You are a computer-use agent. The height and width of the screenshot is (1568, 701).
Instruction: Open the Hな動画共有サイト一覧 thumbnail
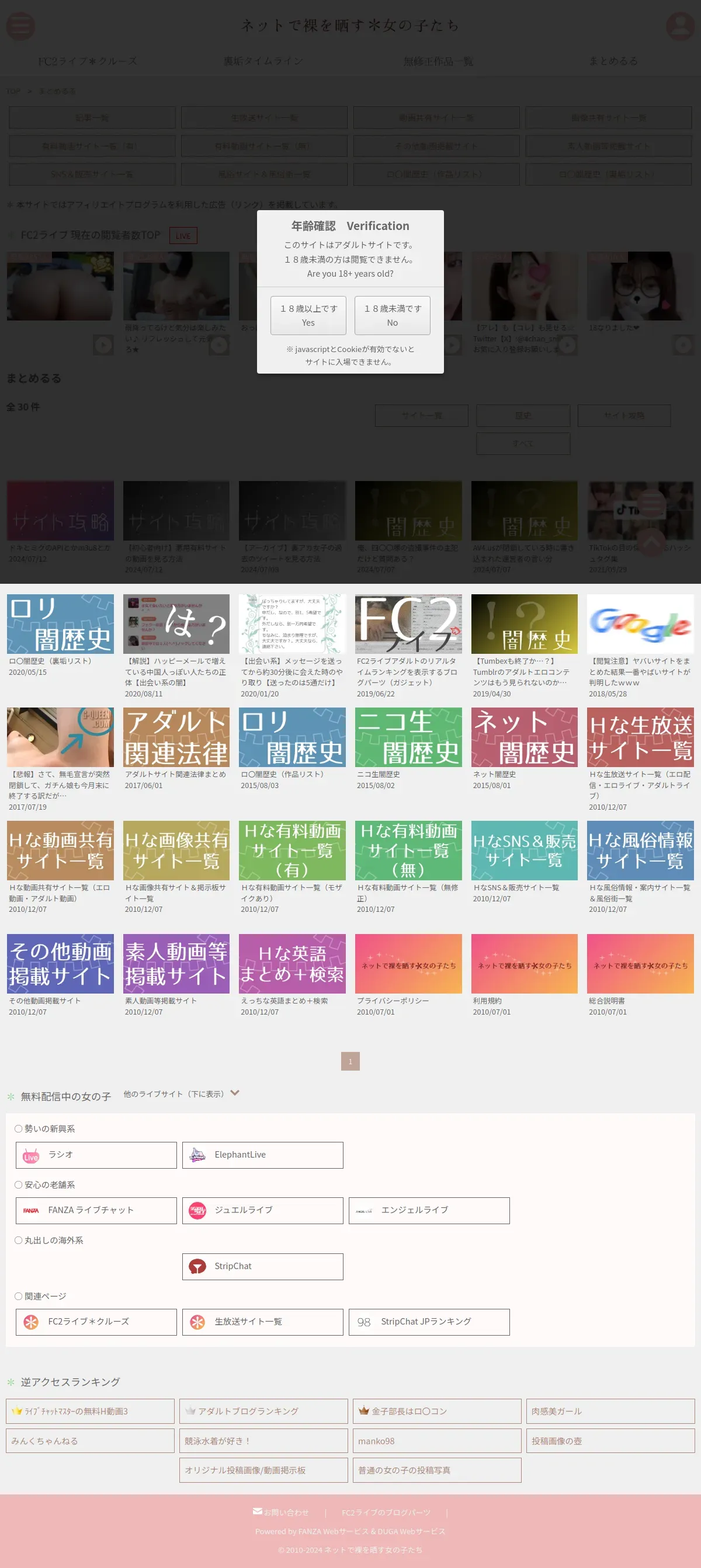tap(60, 851)
